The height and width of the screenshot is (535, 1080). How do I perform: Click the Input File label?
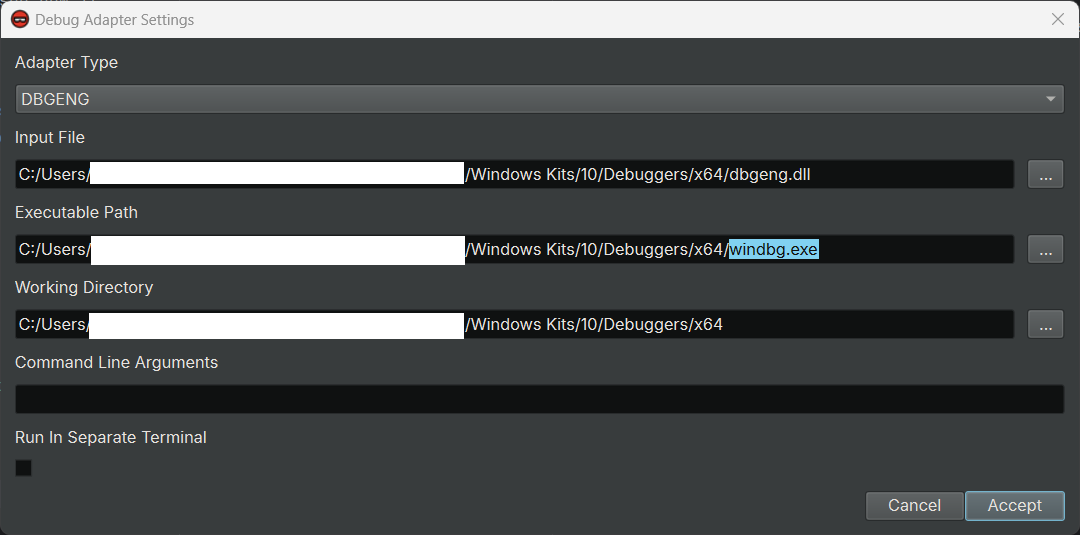[50, 137]
